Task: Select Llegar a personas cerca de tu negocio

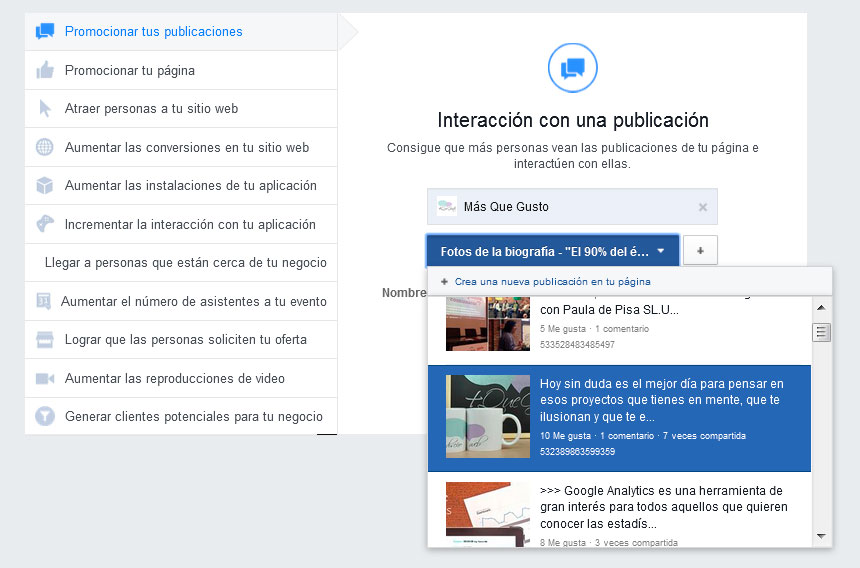Action: (185, 263)
